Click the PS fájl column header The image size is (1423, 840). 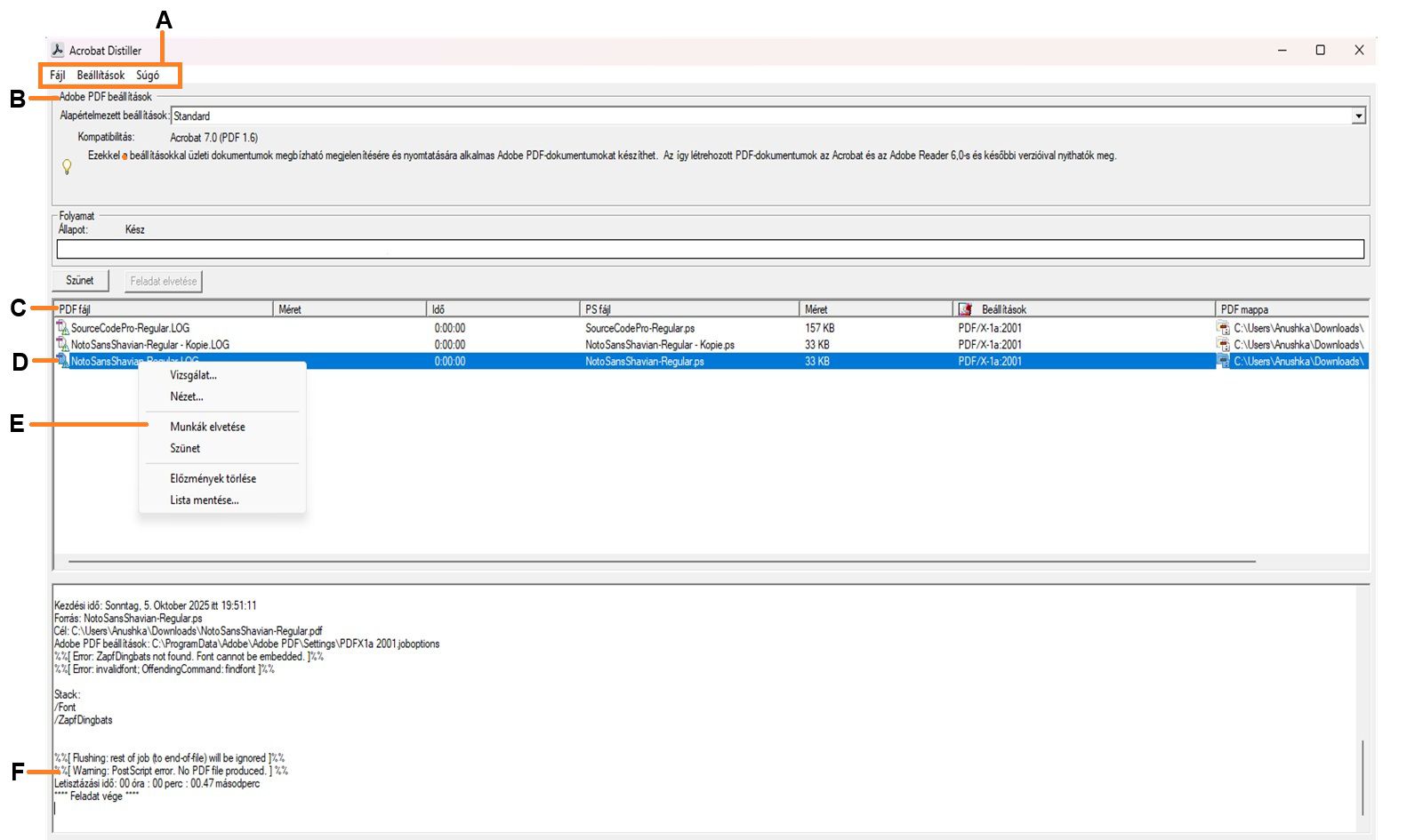coord(689,309)
